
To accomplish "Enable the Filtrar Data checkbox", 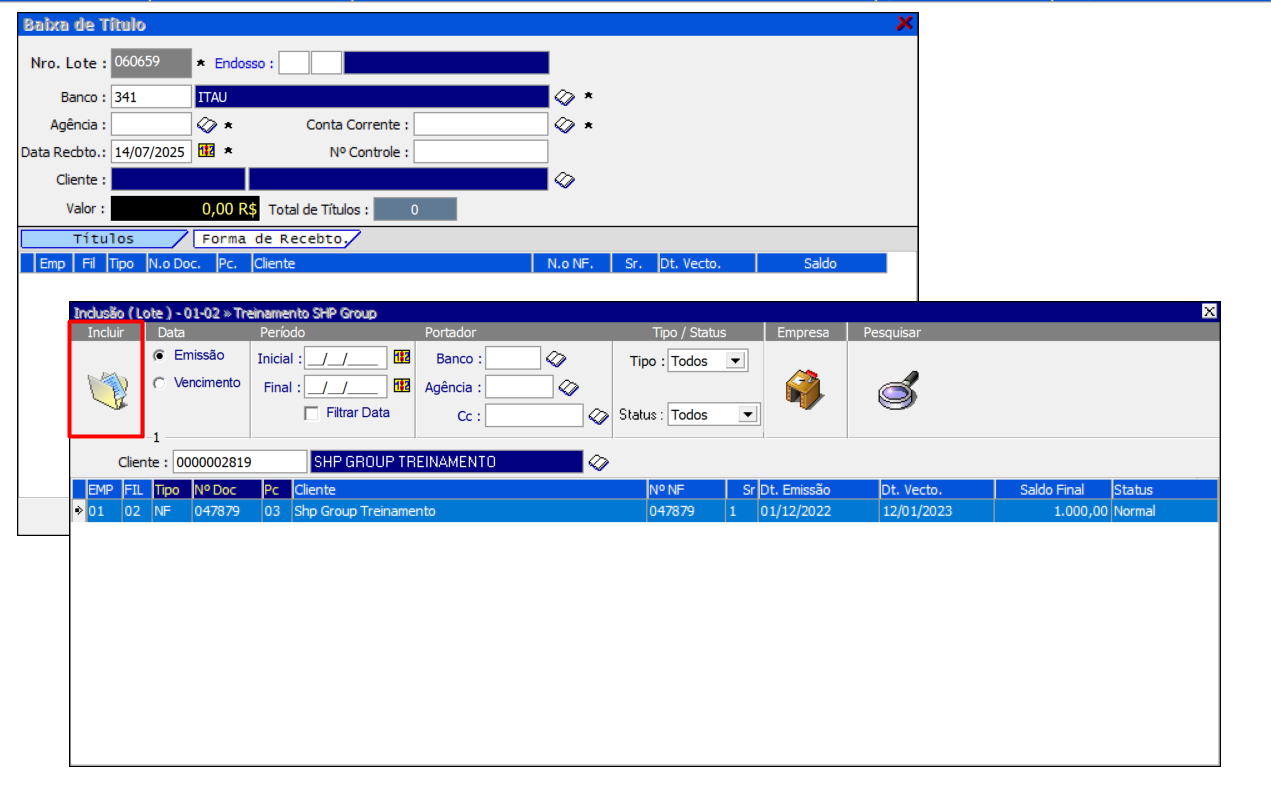I will [x=312, y=413].
